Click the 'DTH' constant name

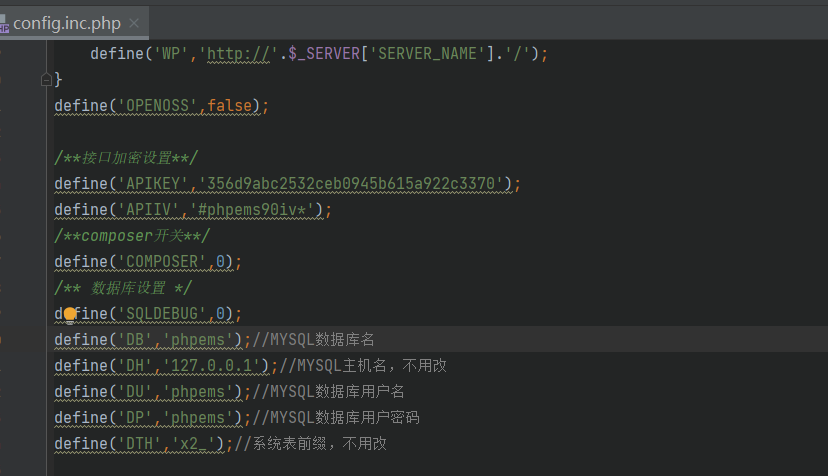point(139,443)
